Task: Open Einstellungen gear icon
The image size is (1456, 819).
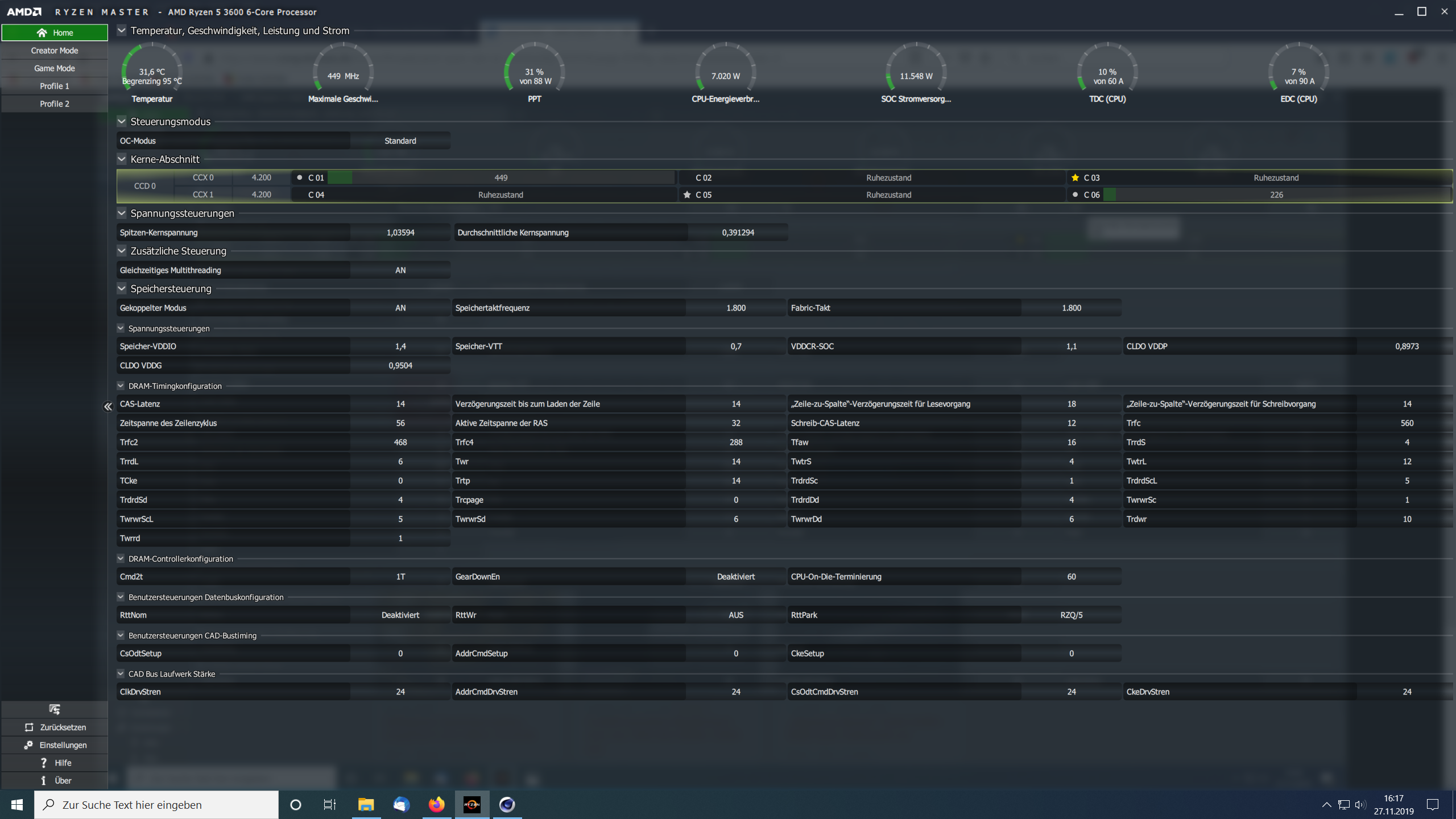Action: click(28, 745)
